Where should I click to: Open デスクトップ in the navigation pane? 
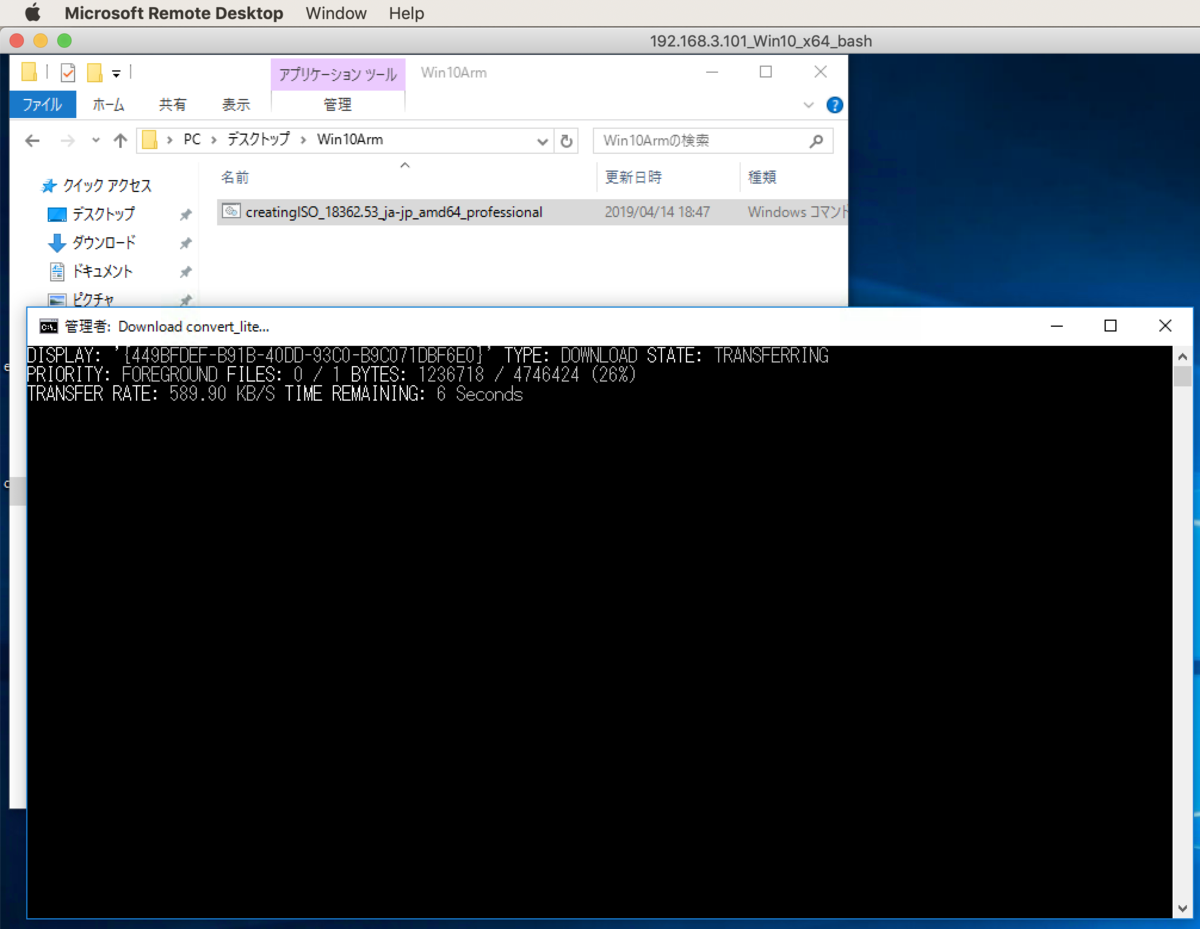[103, 214]
